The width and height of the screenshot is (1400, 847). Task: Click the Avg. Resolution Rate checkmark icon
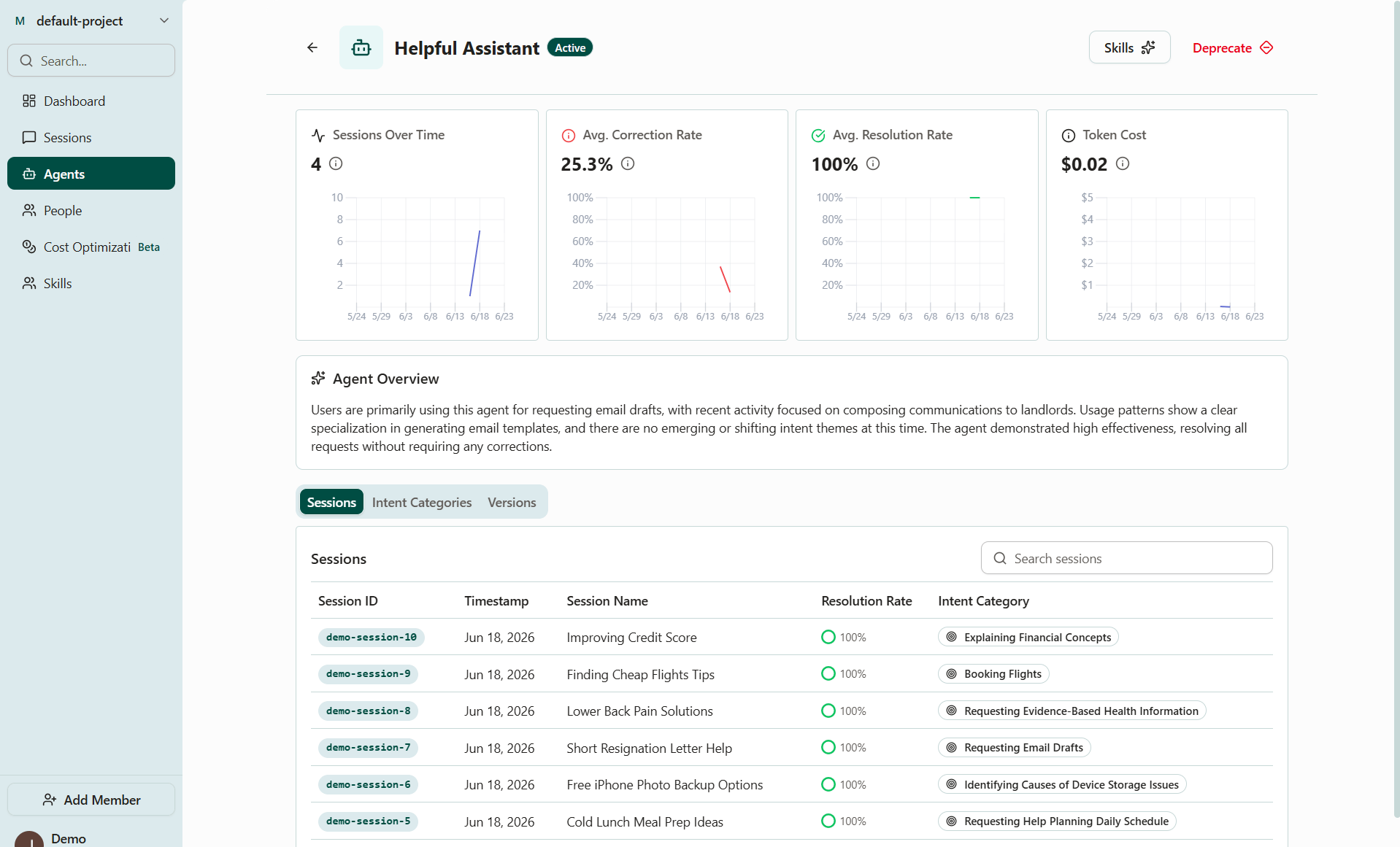pyautogui.click(x=818, y=135)
